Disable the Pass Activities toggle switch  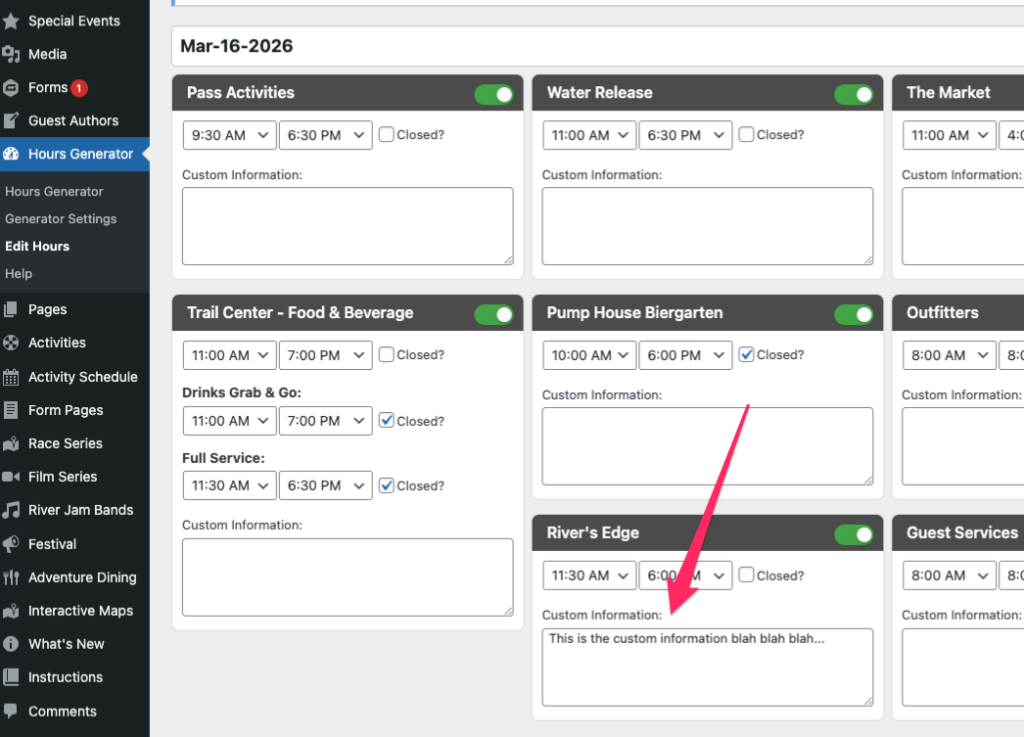494,94
